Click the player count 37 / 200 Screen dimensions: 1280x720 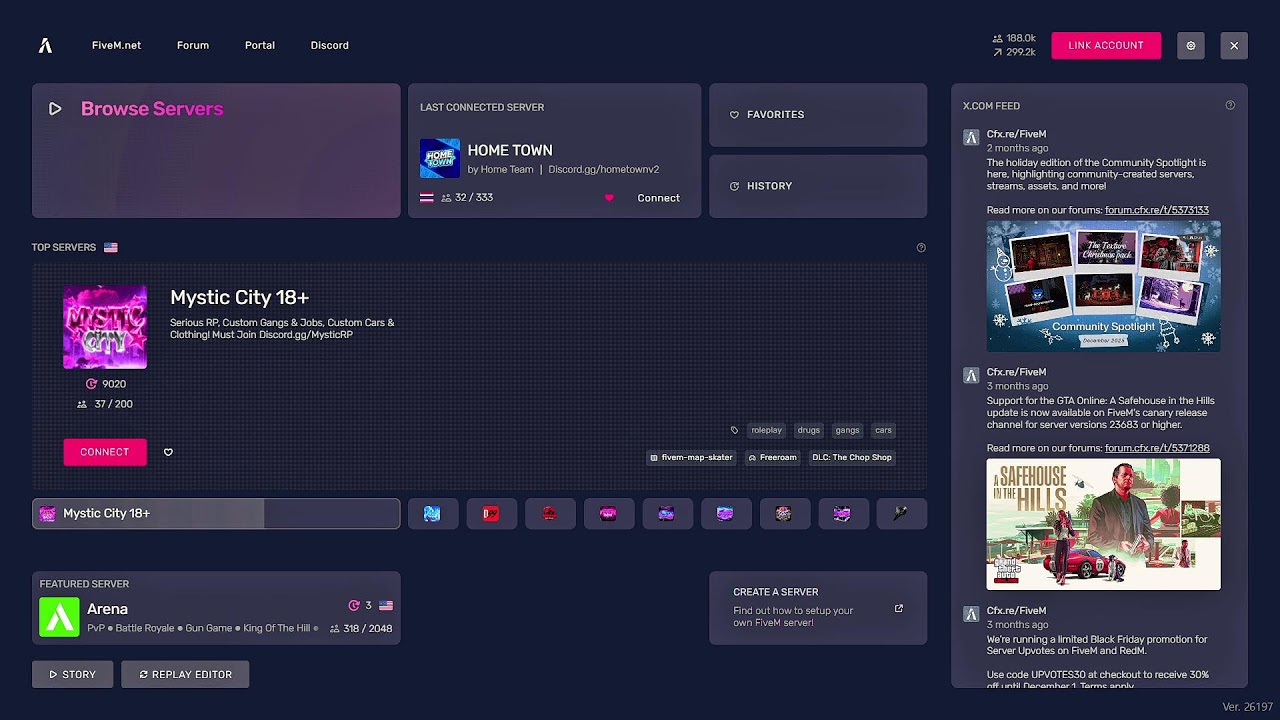tap(105, 404)
